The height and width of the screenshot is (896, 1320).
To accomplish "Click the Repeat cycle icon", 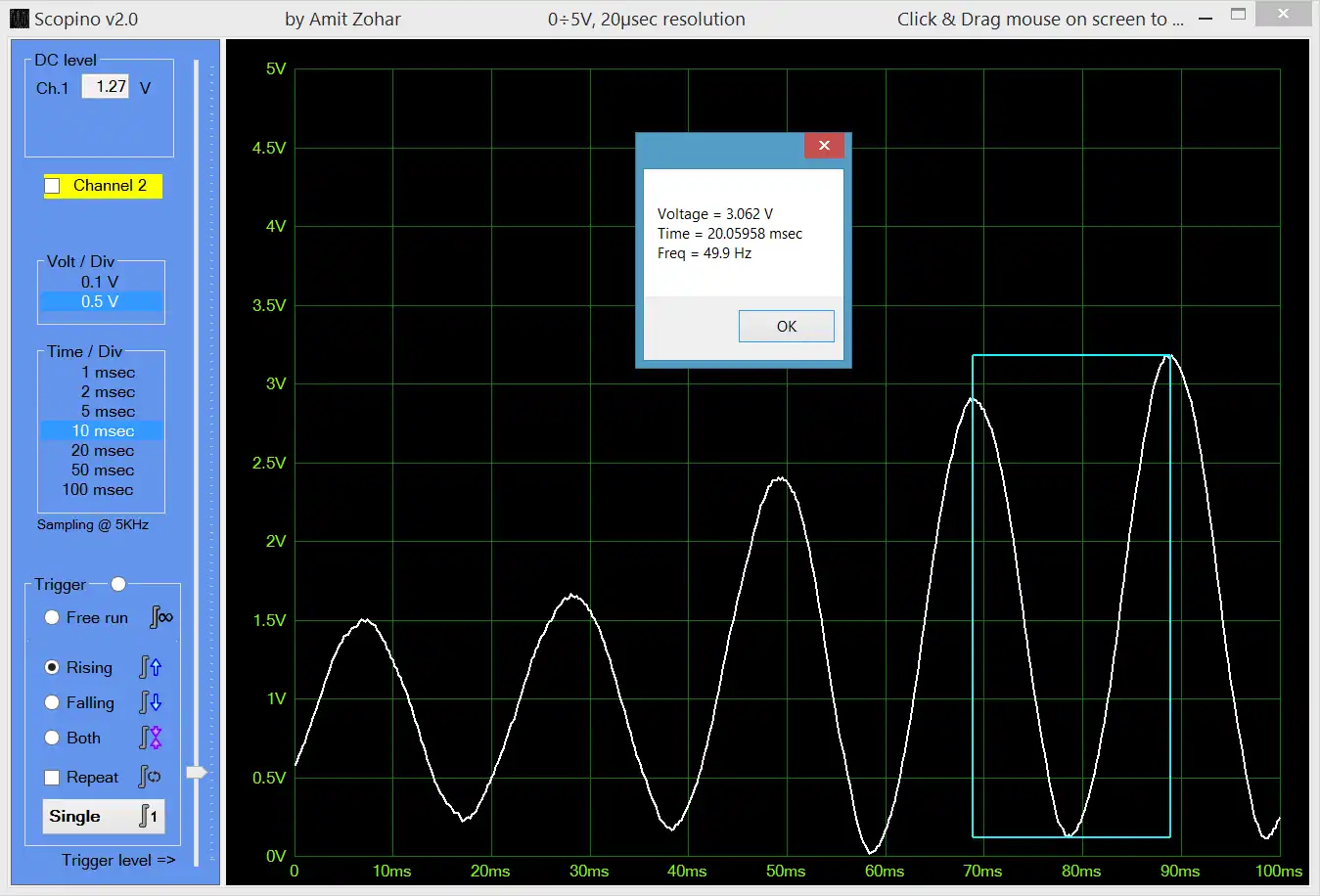I will [x=151, y=777].
